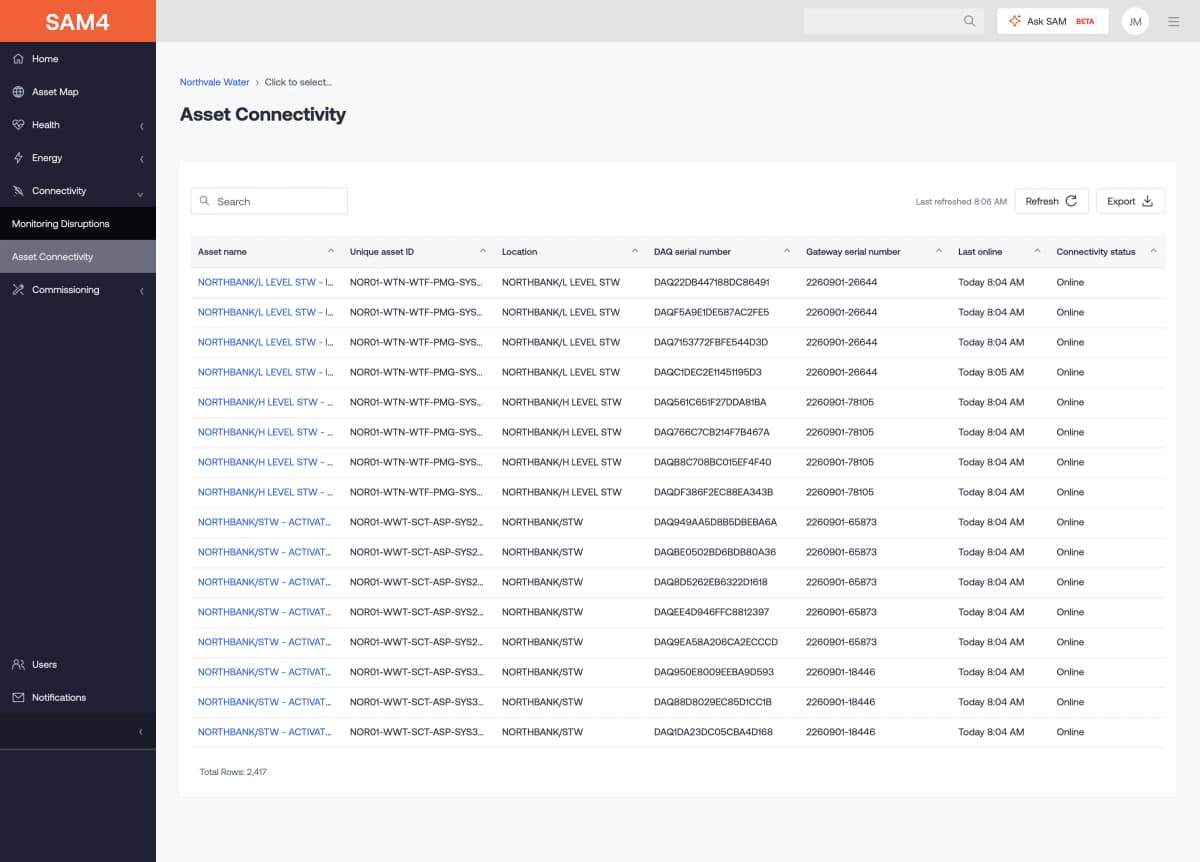Viewport: 1200px width, 862px height.
Task: Click the Notifications envelope icon
Action: [18, 698]
